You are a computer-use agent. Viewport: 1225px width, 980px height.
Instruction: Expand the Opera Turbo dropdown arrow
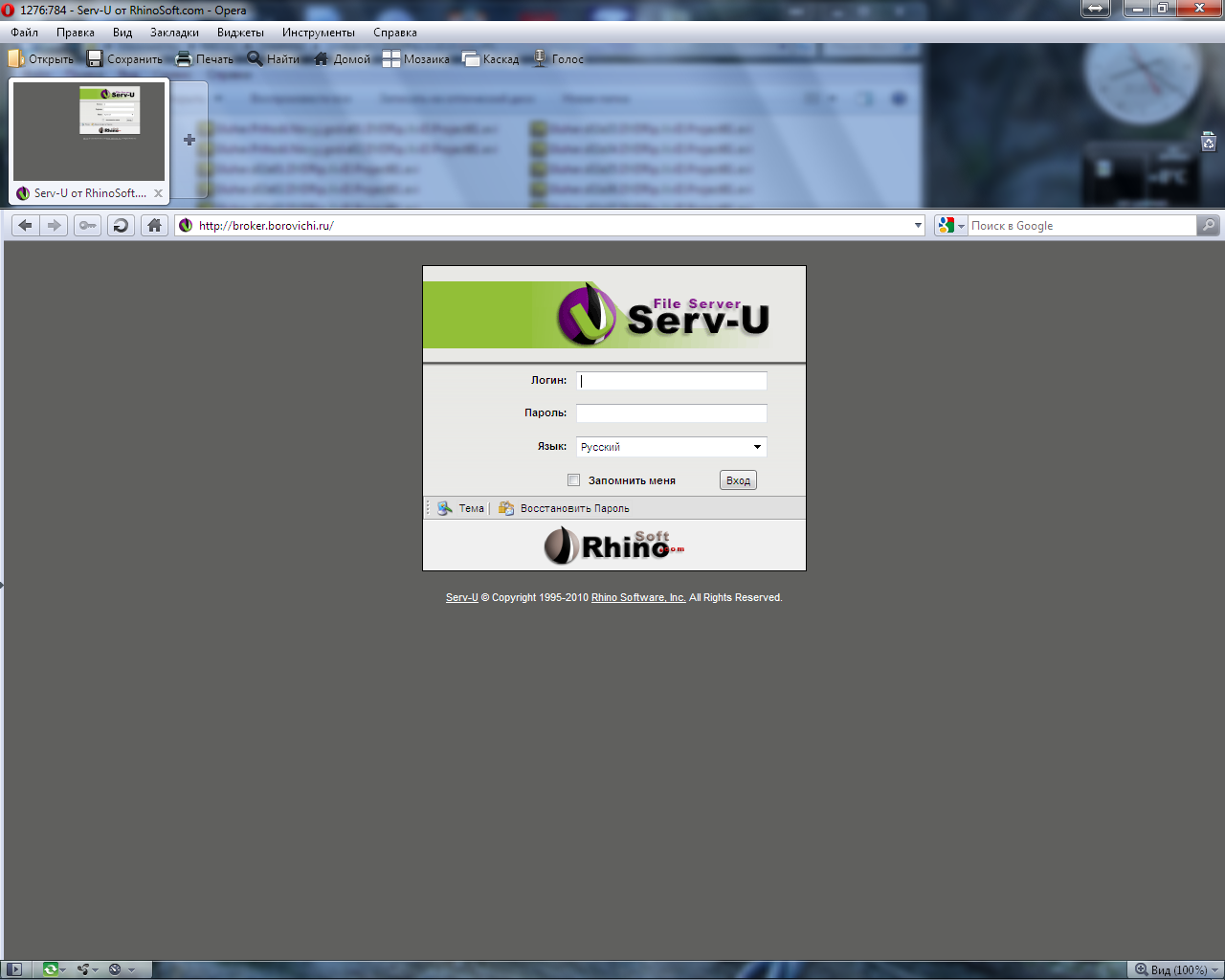coord(131,970)
